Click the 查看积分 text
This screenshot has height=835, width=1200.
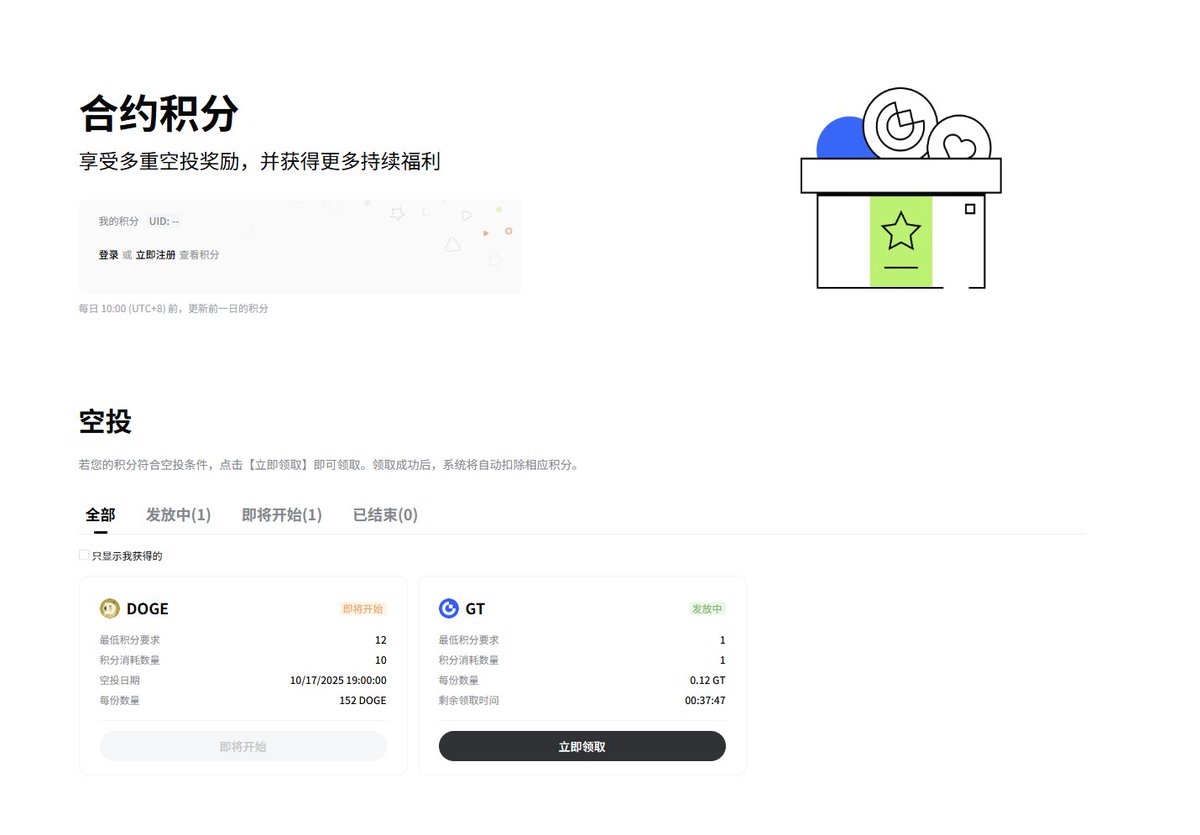199,255
